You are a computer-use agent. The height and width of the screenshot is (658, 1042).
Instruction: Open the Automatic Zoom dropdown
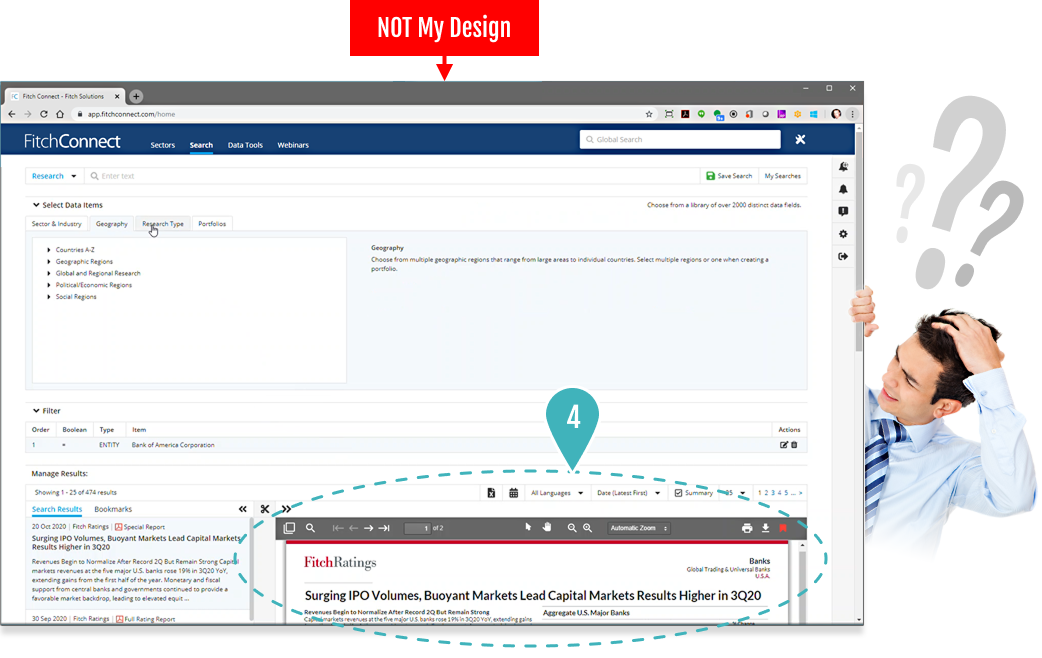pyautogui.click(x=639, y=528)
